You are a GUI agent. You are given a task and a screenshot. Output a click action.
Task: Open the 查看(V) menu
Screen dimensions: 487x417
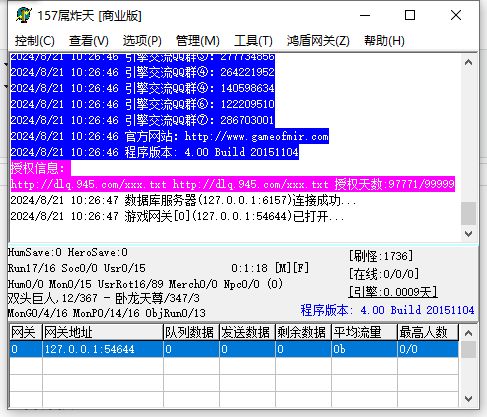click(89, 41)
